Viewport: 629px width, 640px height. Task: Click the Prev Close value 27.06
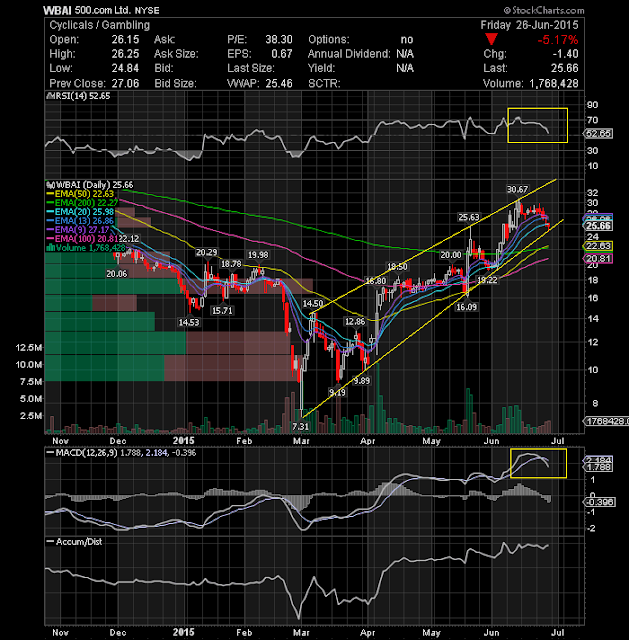point(125,83)
